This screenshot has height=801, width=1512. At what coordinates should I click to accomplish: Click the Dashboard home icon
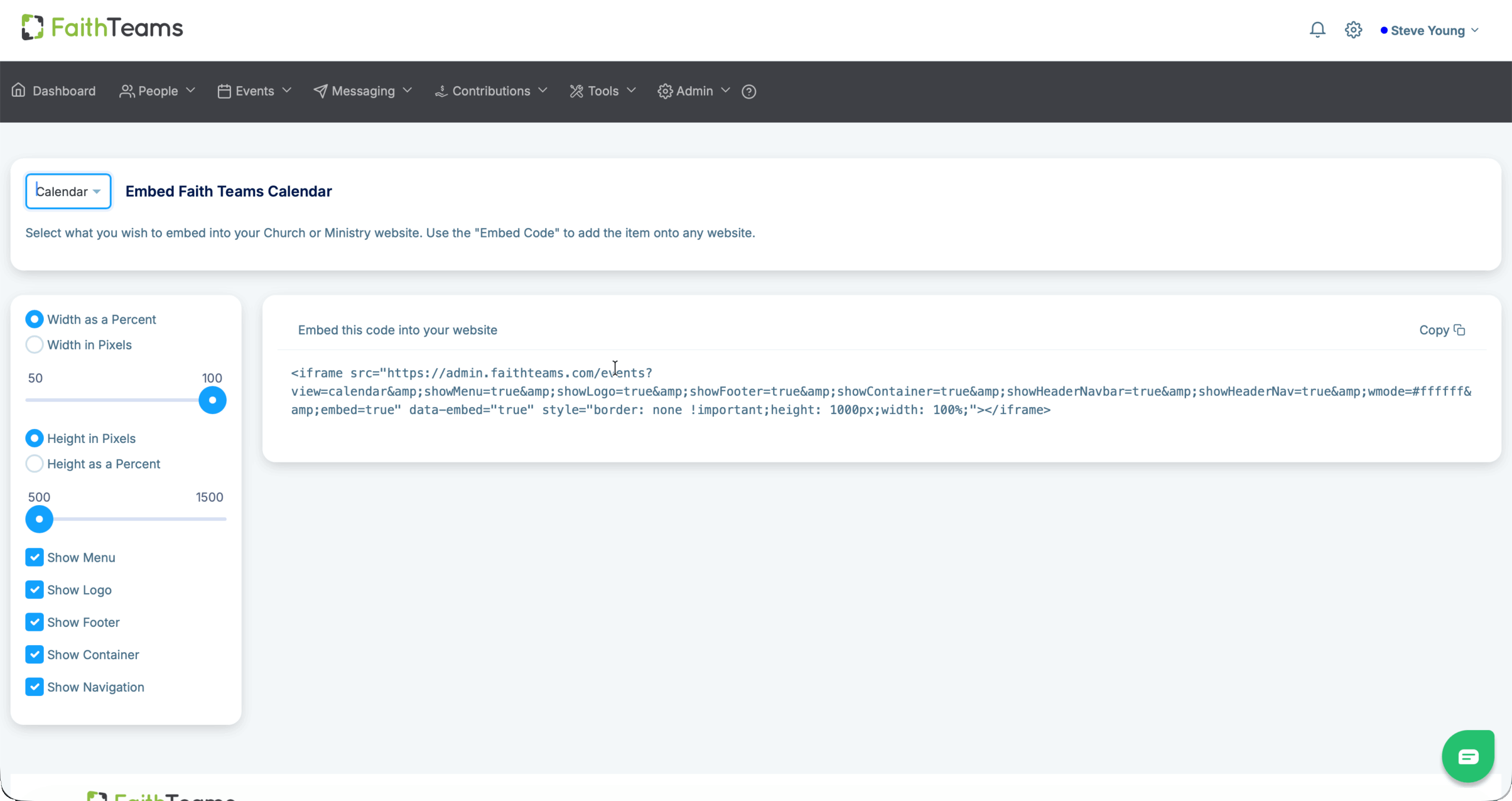point(19,90)
